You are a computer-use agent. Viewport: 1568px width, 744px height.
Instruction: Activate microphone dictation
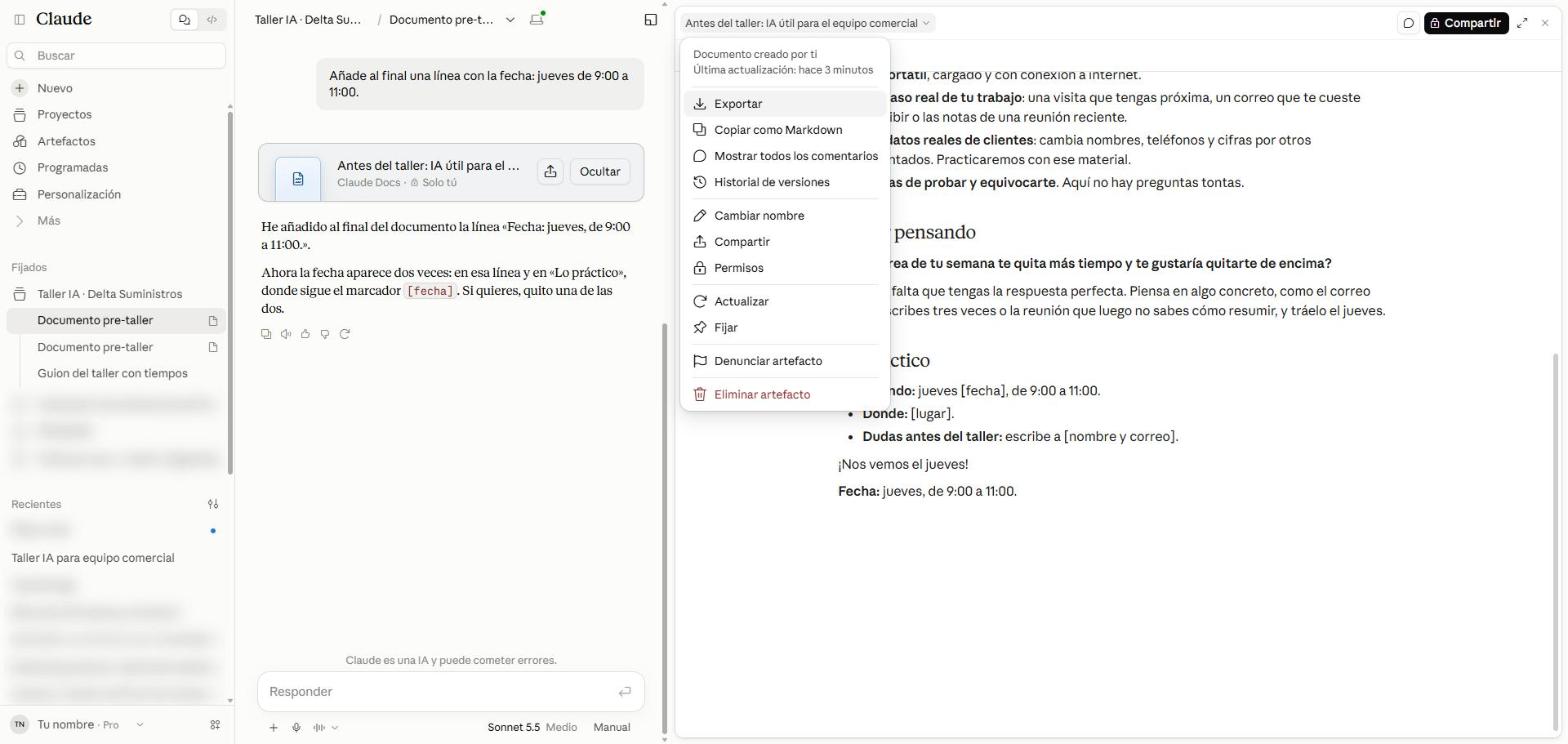297,727
